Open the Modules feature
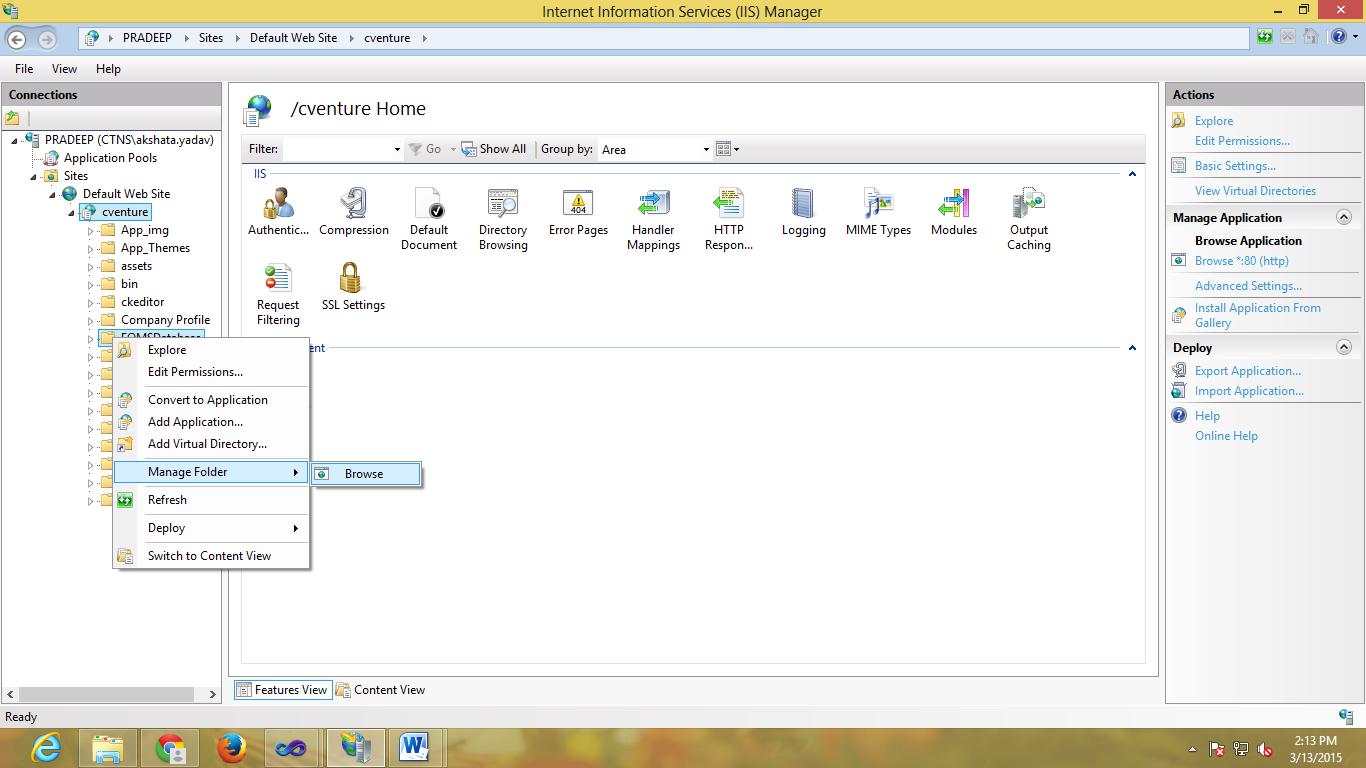 954,213
